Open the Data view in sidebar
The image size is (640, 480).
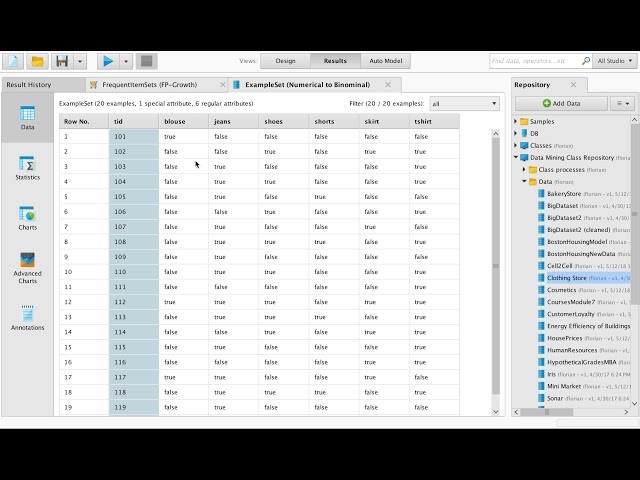pos(27,118)
